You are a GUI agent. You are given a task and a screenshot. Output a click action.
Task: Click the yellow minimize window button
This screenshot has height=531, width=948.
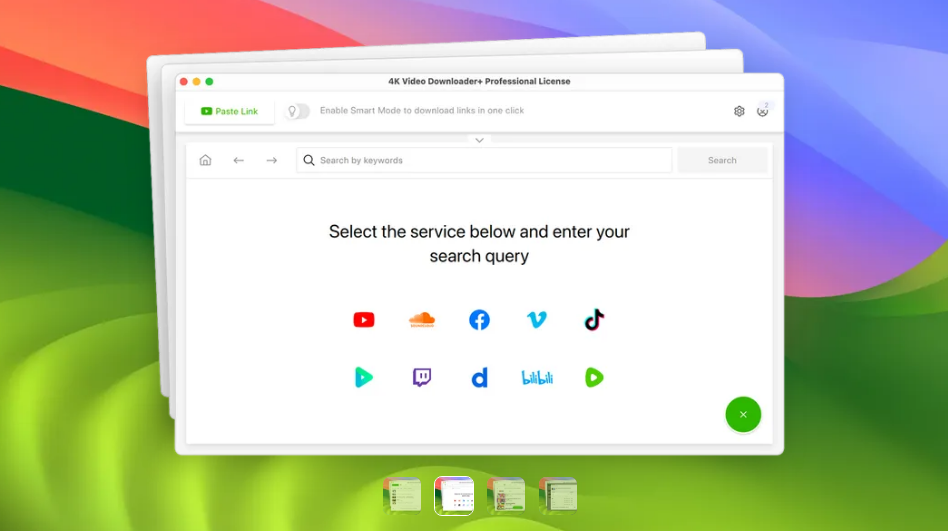tap(196, 82)
